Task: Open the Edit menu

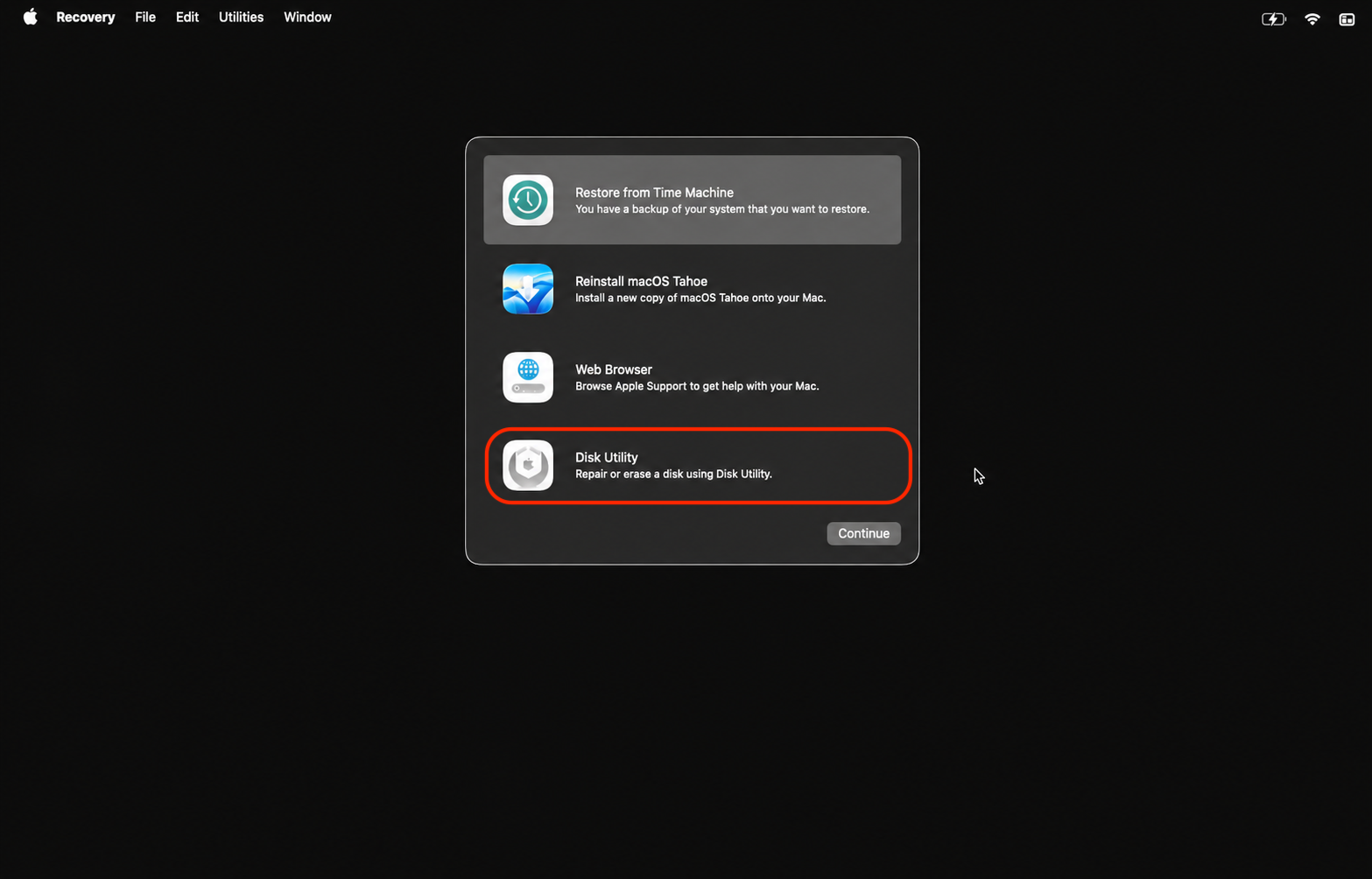Action: point(187,17)
